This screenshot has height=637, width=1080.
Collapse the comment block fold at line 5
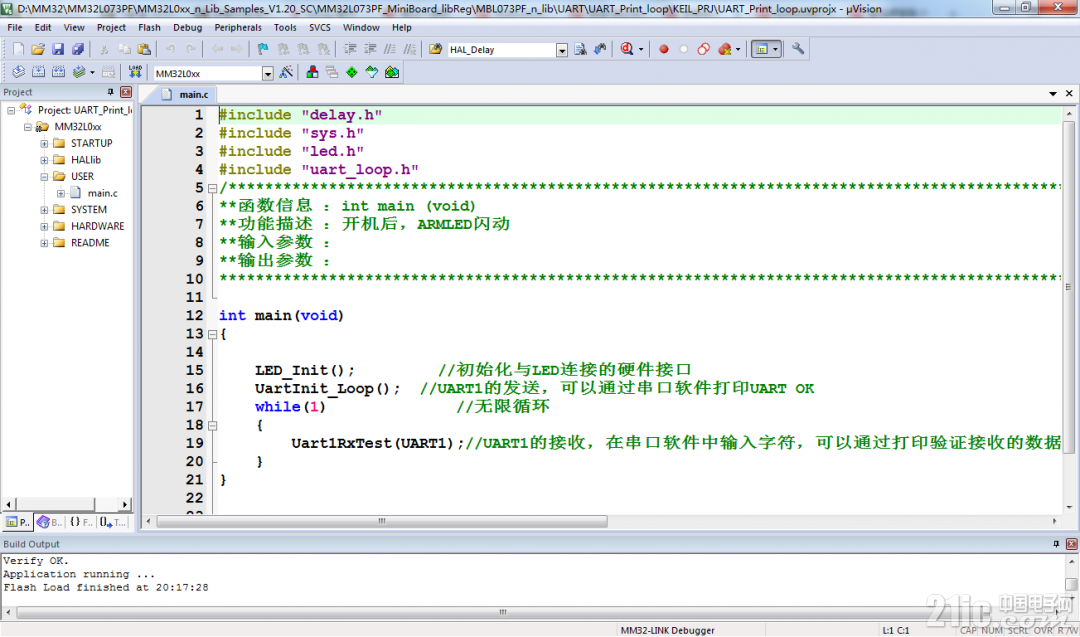(213, 188)
